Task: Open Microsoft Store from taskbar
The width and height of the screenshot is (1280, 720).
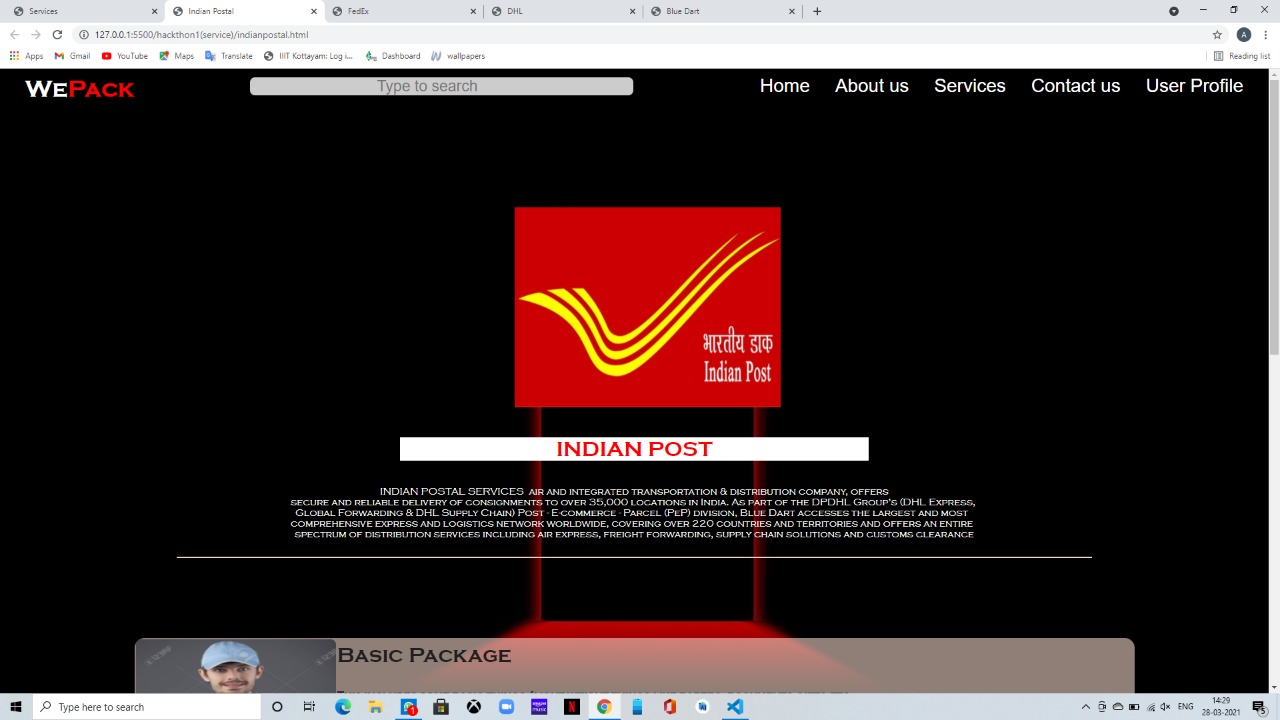Action: [441, 707]
